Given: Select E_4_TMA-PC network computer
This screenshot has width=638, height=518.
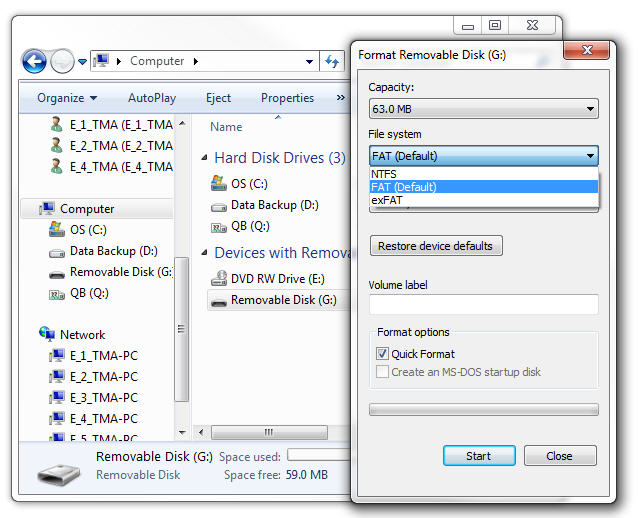Looking at the screenshot, I should click(x=93, y=419).
